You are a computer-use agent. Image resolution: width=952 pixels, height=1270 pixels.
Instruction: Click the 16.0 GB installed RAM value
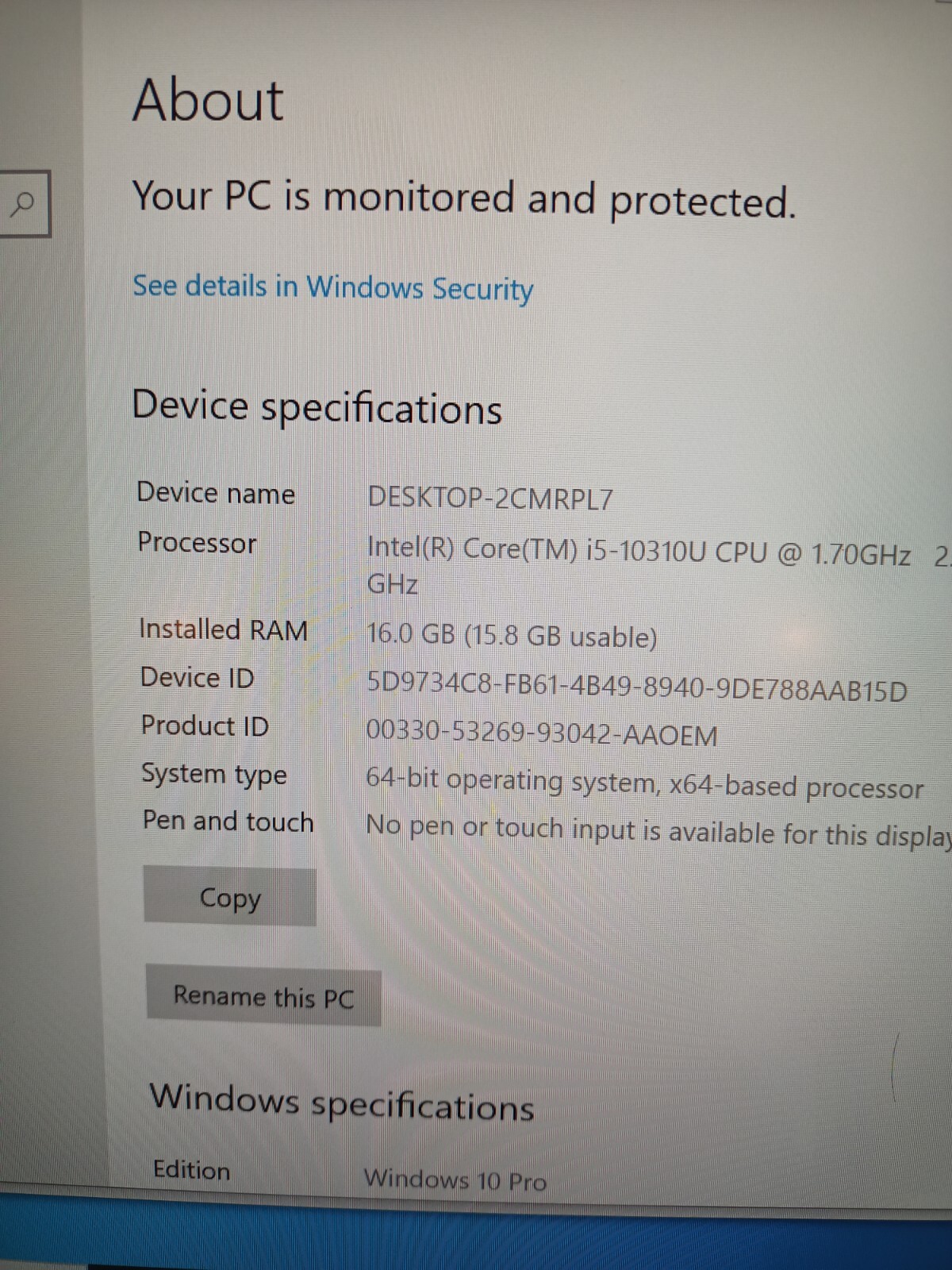tap(512, 636)
